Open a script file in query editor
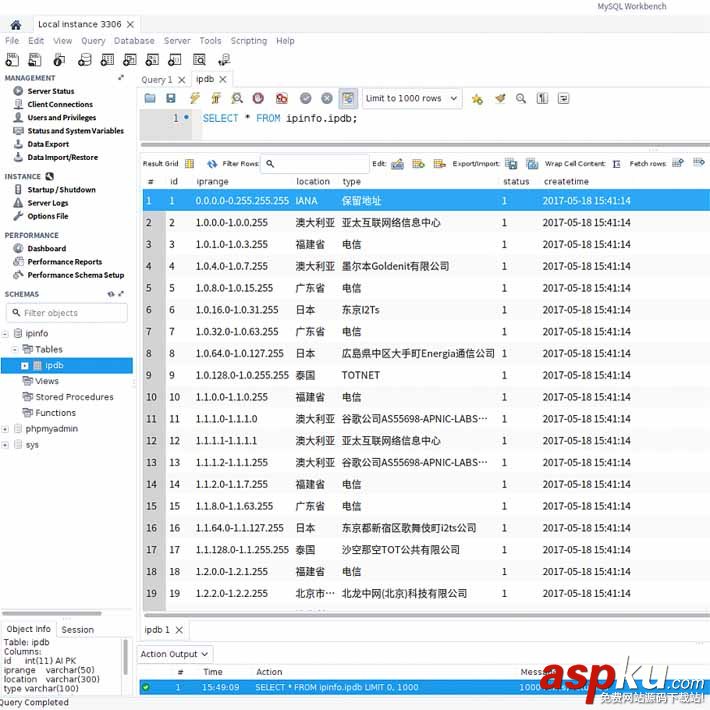This screenshot has width=710, height=710. [150, 98]
